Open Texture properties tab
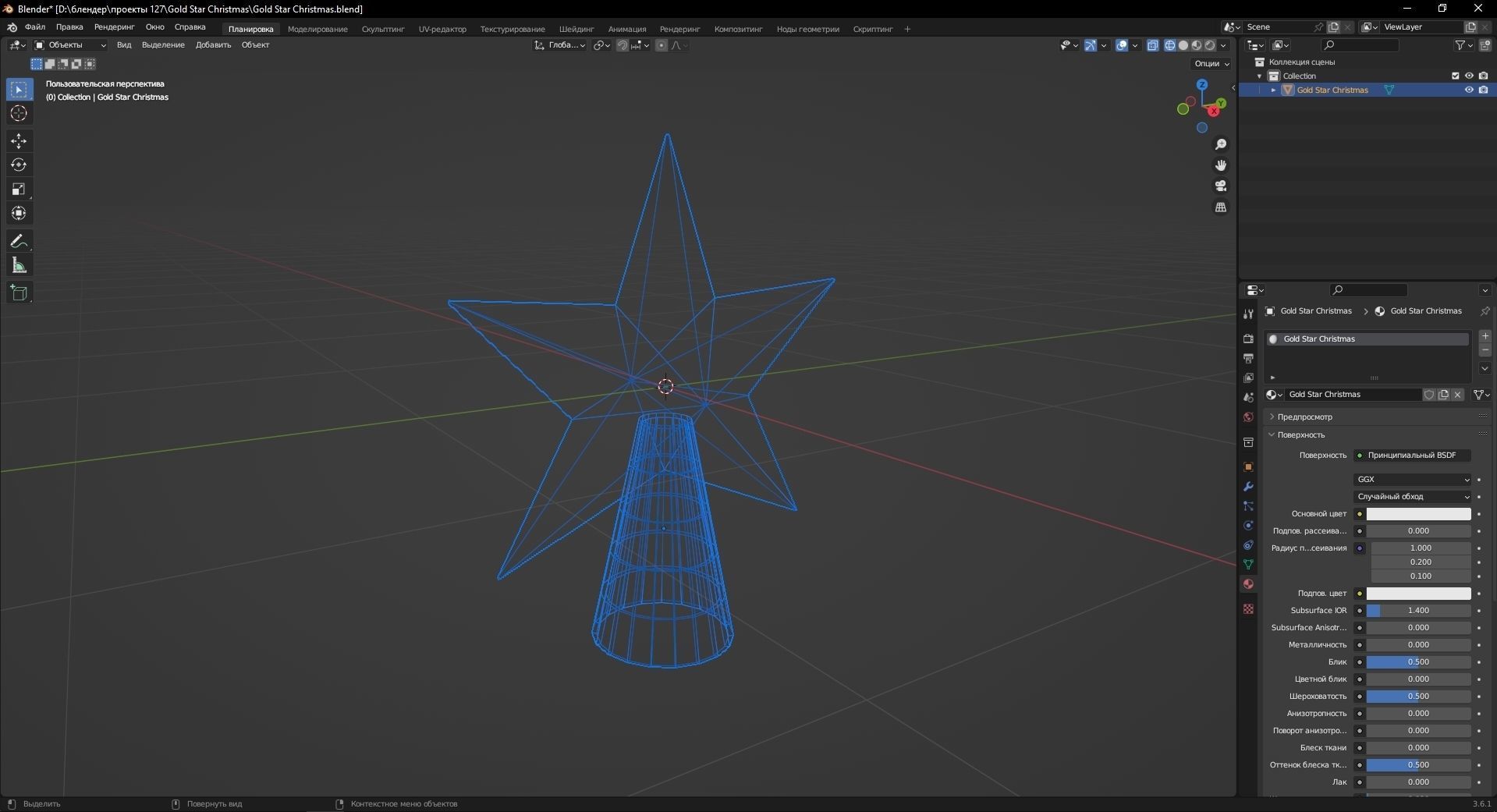The height and width of the screenshot is (812, 1497). click(x=1248, y=608)
